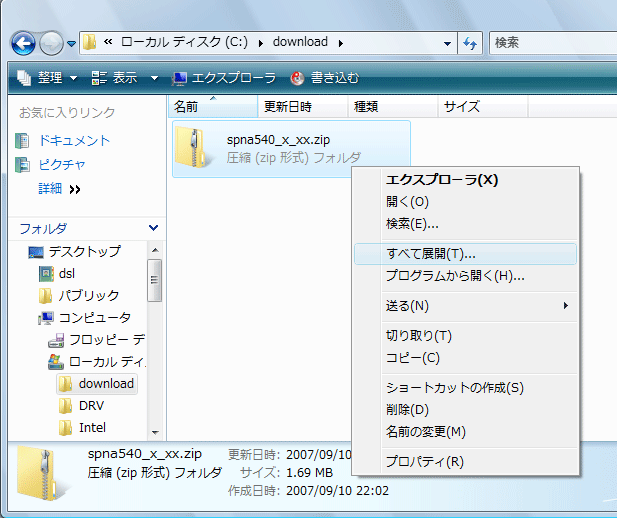The width and height of the screenshot is (617, 518).
Task: Click the ピクチャ icon in favorites
Action: (22, 165)
